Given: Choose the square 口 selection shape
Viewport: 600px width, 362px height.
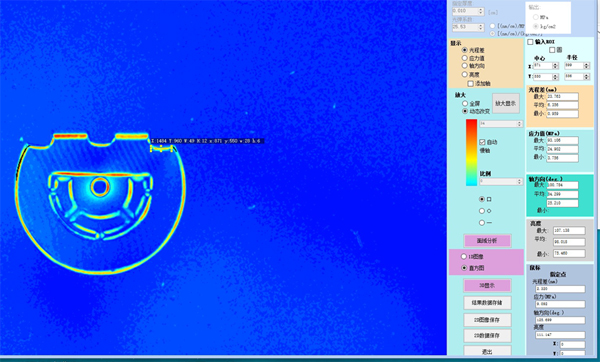Looking at the screenshot, I should pos(482,199).
